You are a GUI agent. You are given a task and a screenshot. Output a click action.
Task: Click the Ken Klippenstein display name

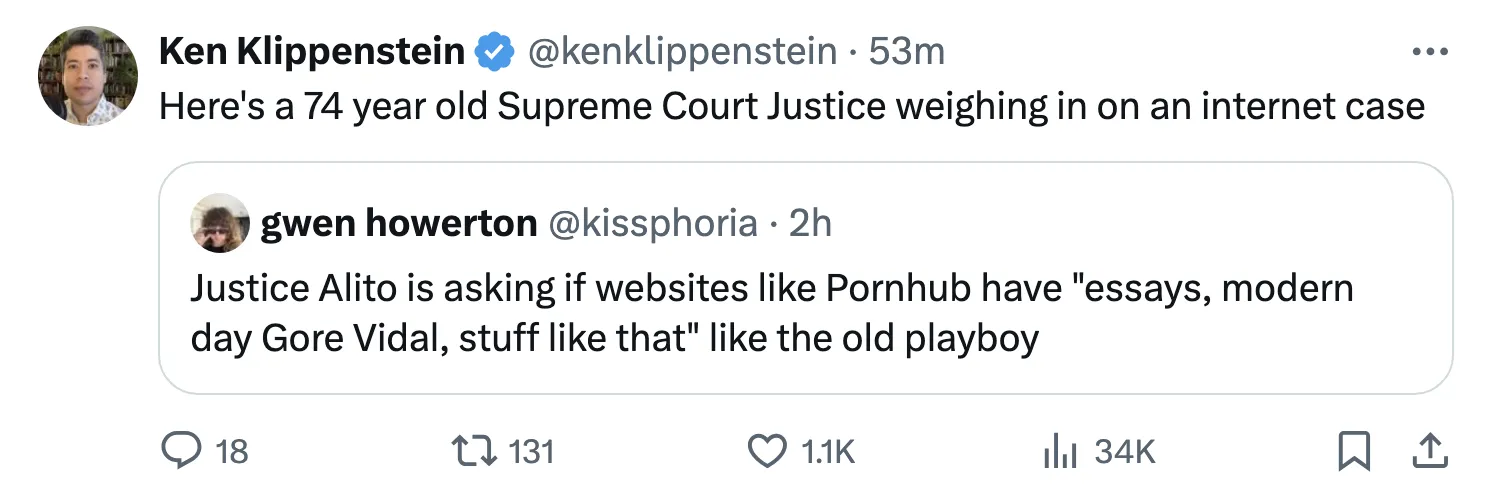312,51
